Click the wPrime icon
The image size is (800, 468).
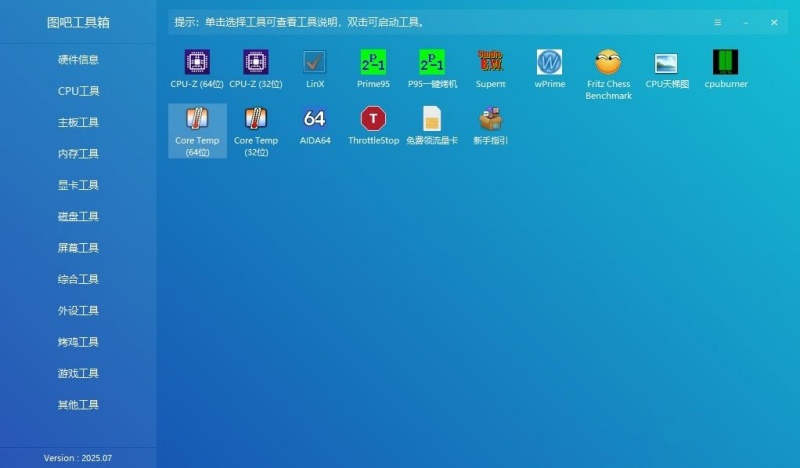[x=549, y=62]
